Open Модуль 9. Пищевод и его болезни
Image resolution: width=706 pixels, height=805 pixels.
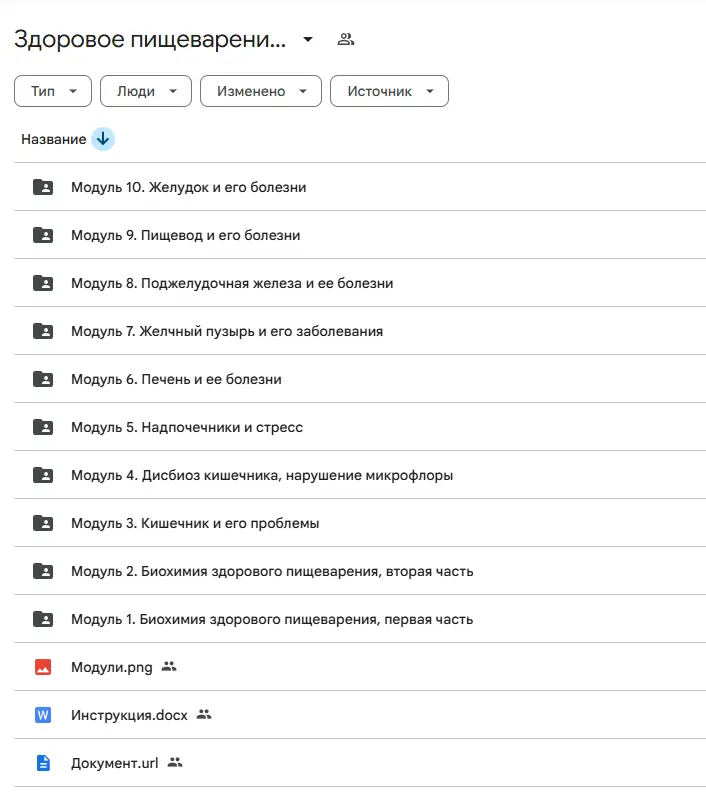[185, 235]
